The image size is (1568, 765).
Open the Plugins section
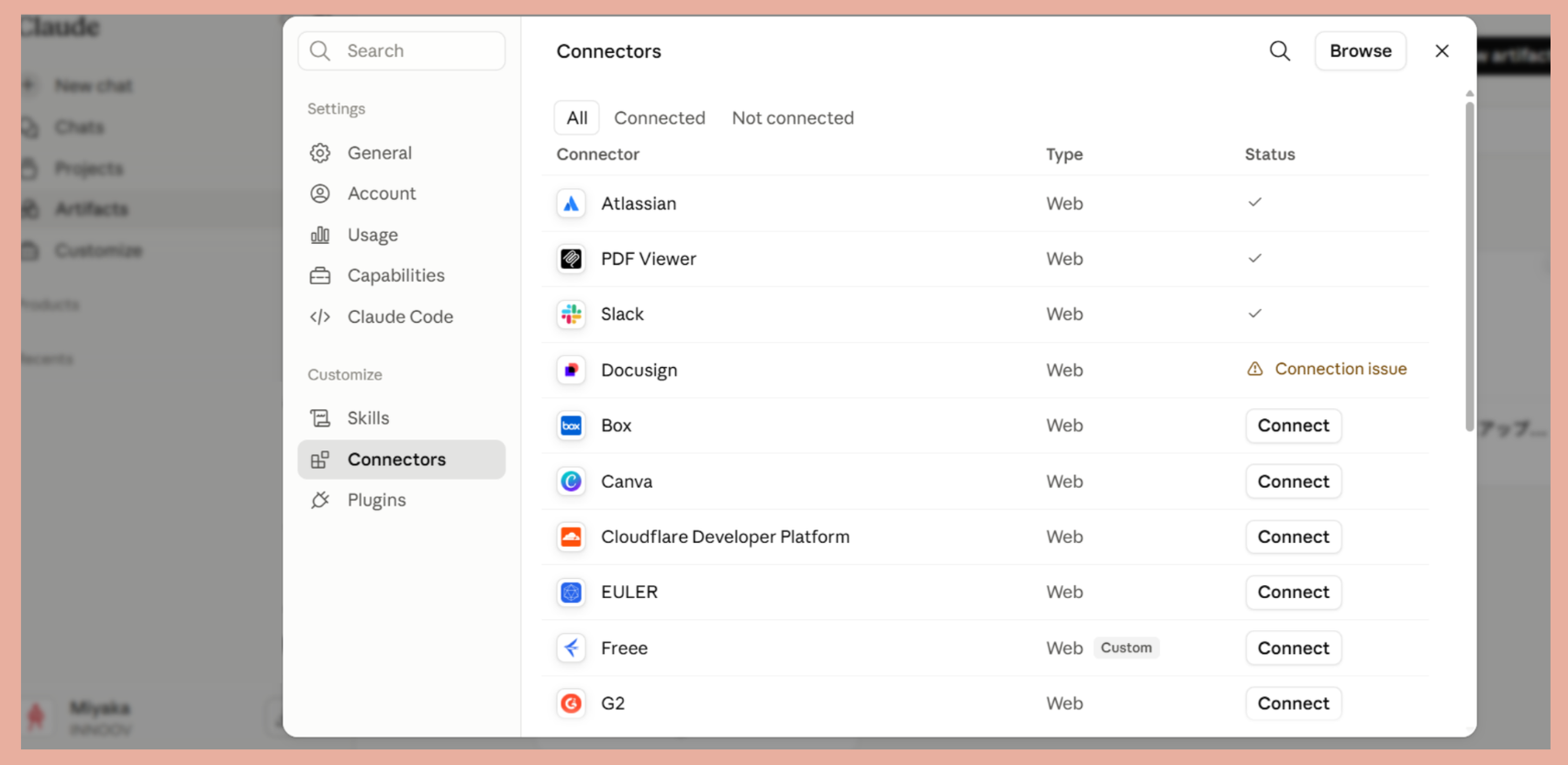point(402,500)
